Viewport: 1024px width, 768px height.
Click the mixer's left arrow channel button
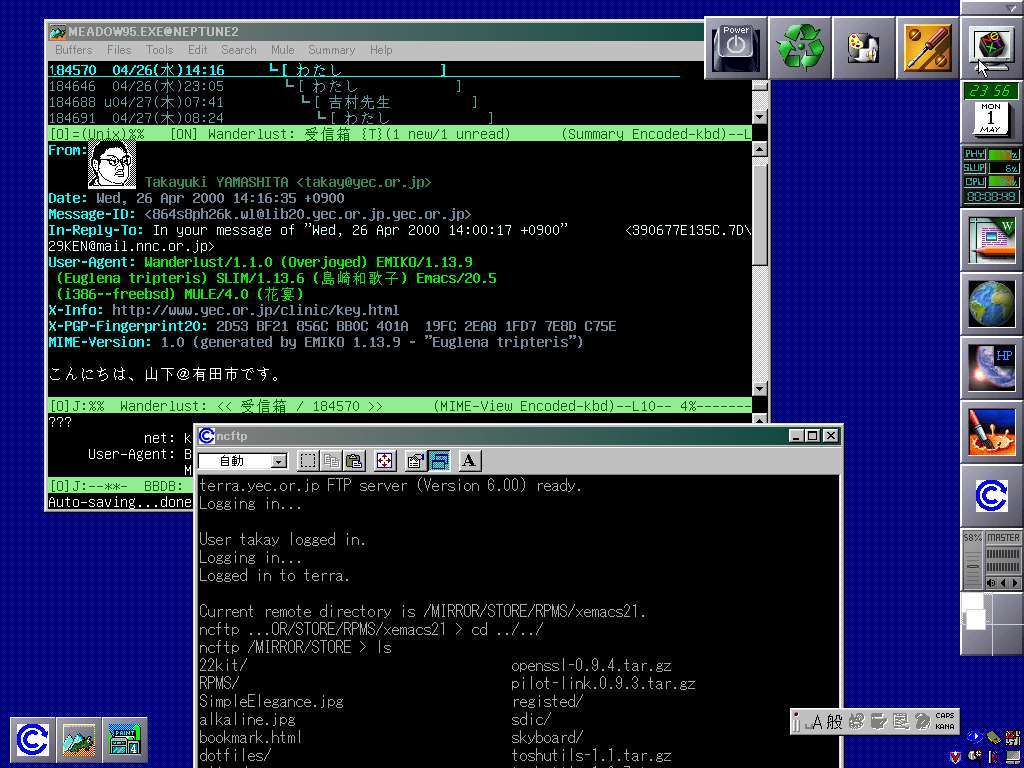point(1004,583)
